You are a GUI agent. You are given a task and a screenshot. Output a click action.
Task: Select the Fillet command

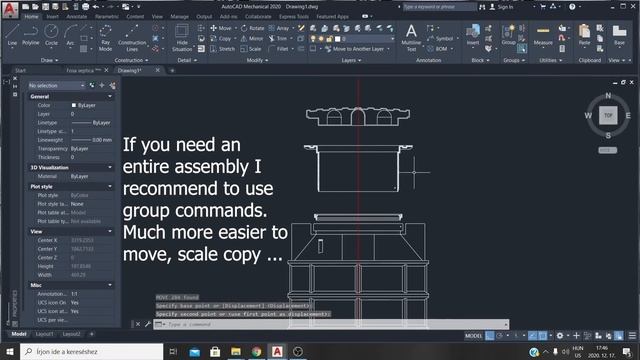(279, 49)
